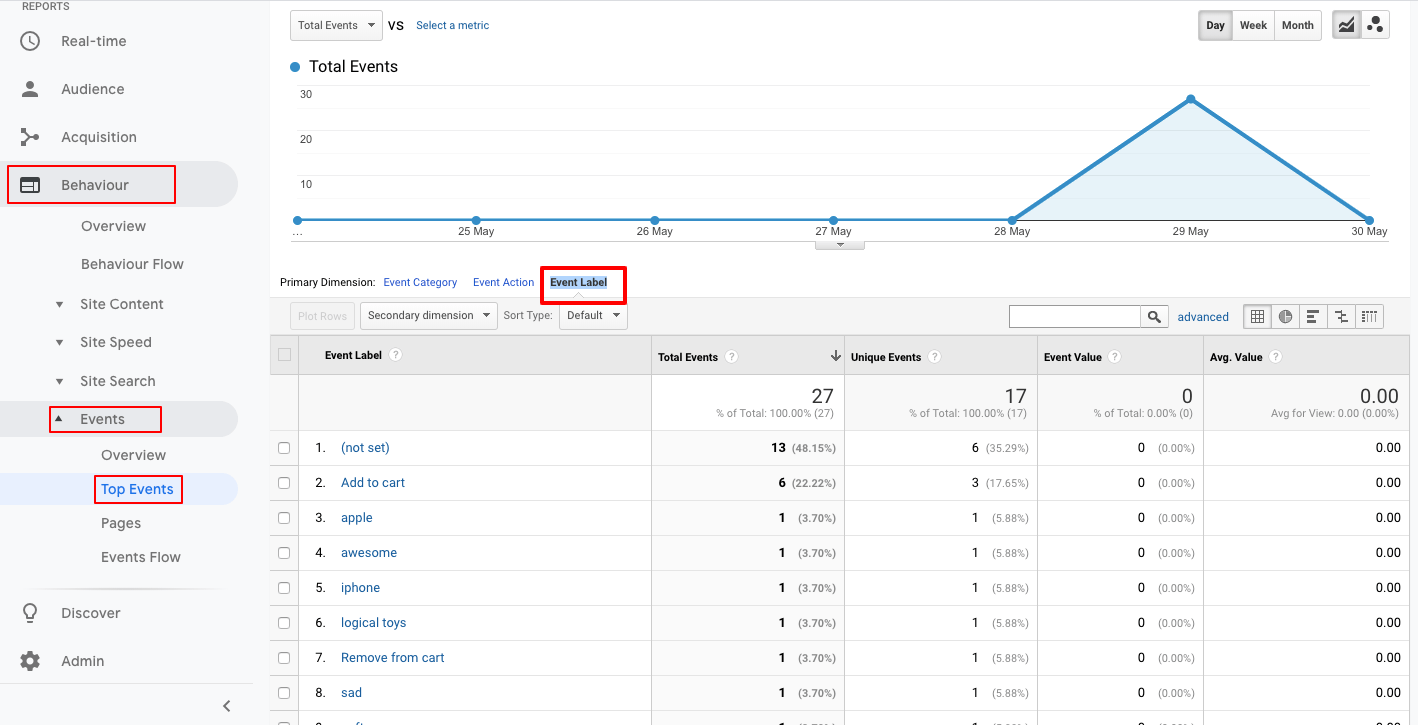Change primary dimension to Event Category
Viewport: 1418px width, 725px height.
(x=420, y=282)
